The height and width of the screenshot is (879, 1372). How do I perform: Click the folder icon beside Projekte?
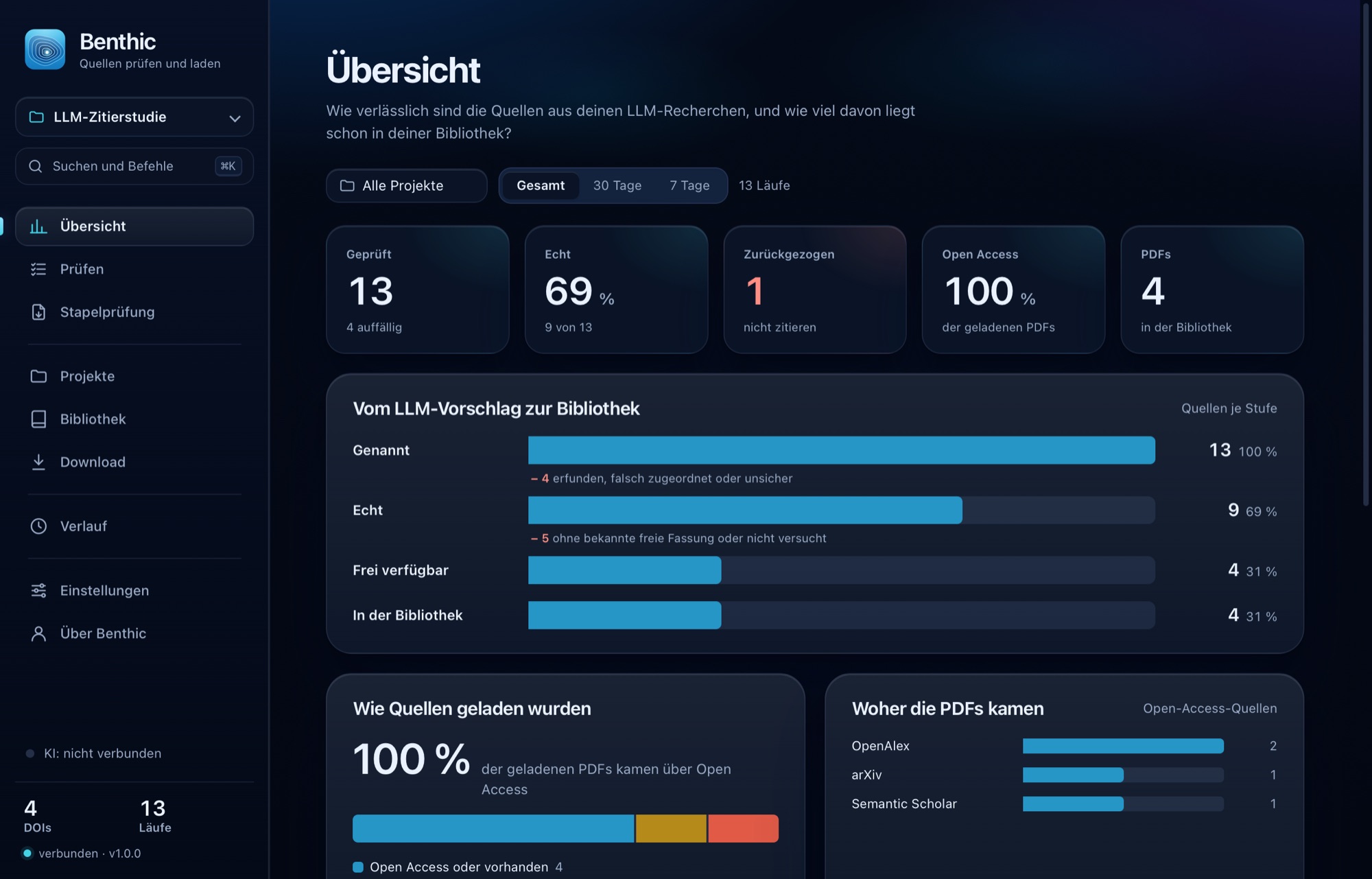(x=38, y=376)
